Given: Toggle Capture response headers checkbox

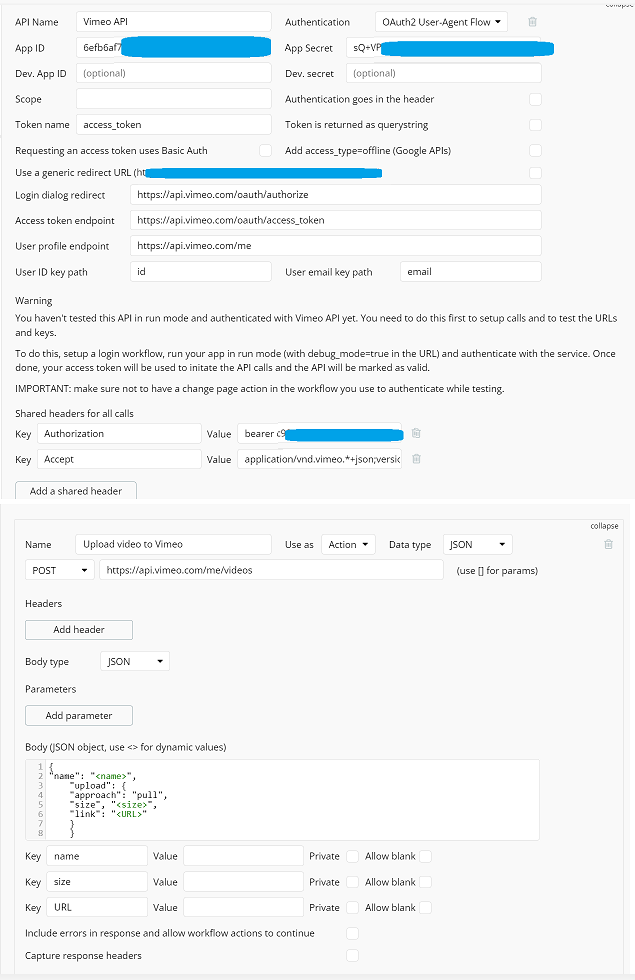Looking at the screenshot, I should [352, 956].
